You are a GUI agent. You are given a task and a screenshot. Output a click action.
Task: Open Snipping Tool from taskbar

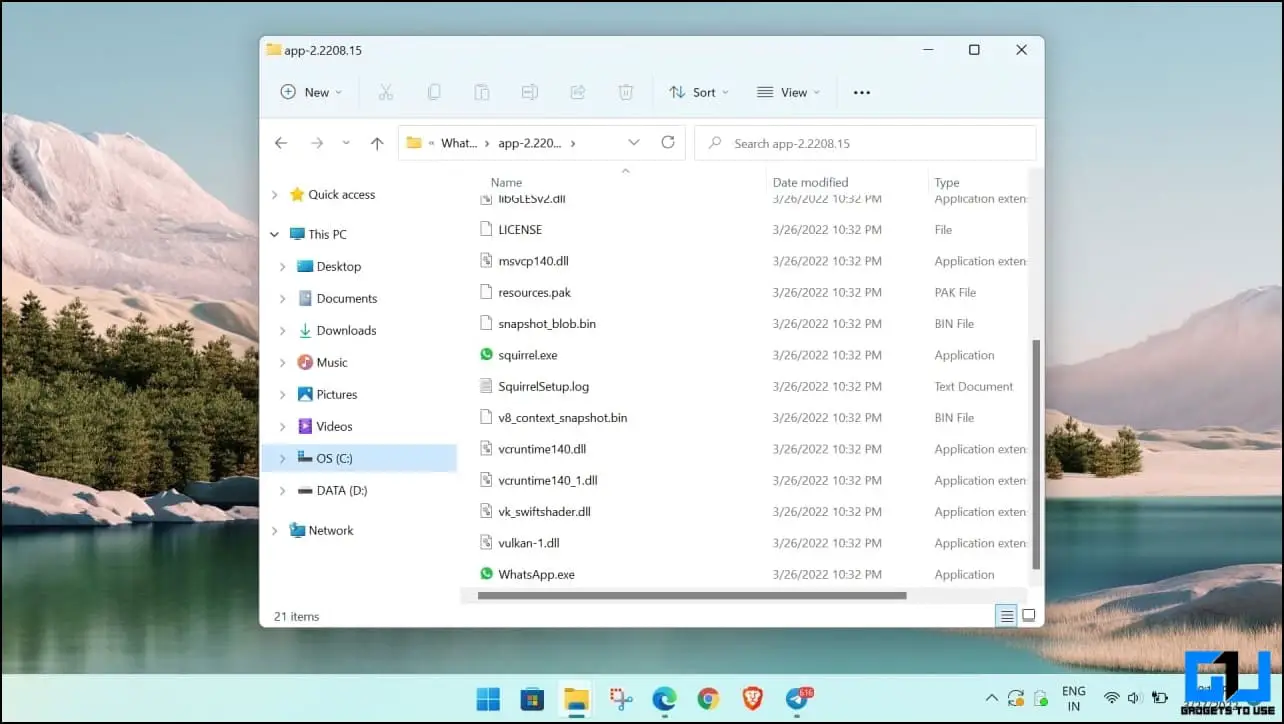[621, 699]
